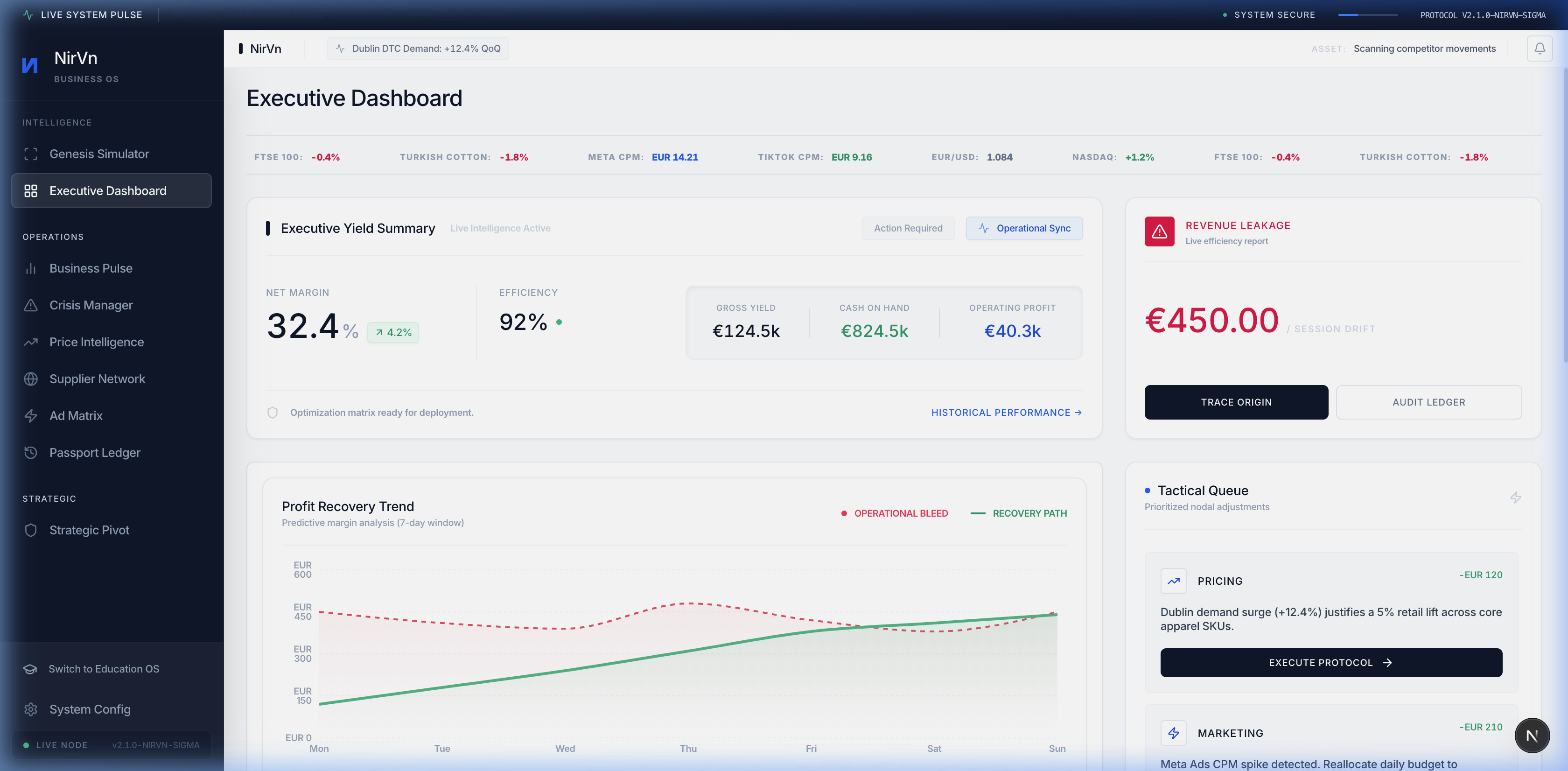Click the Strategic Pivot shield icon
1568x771 pixels.
(31, 530)
